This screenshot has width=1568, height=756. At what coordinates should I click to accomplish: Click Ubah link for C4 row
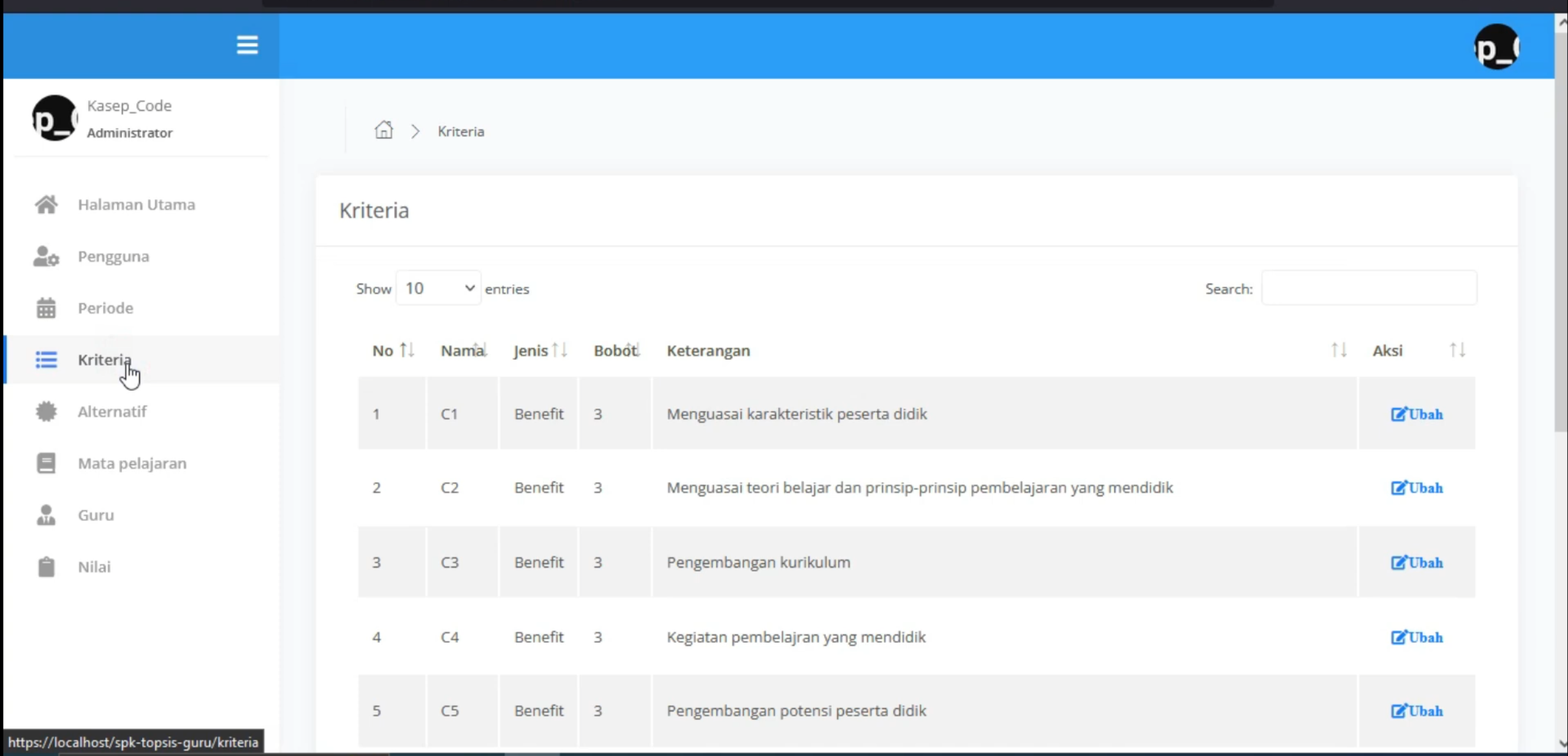coord(1417,637)
